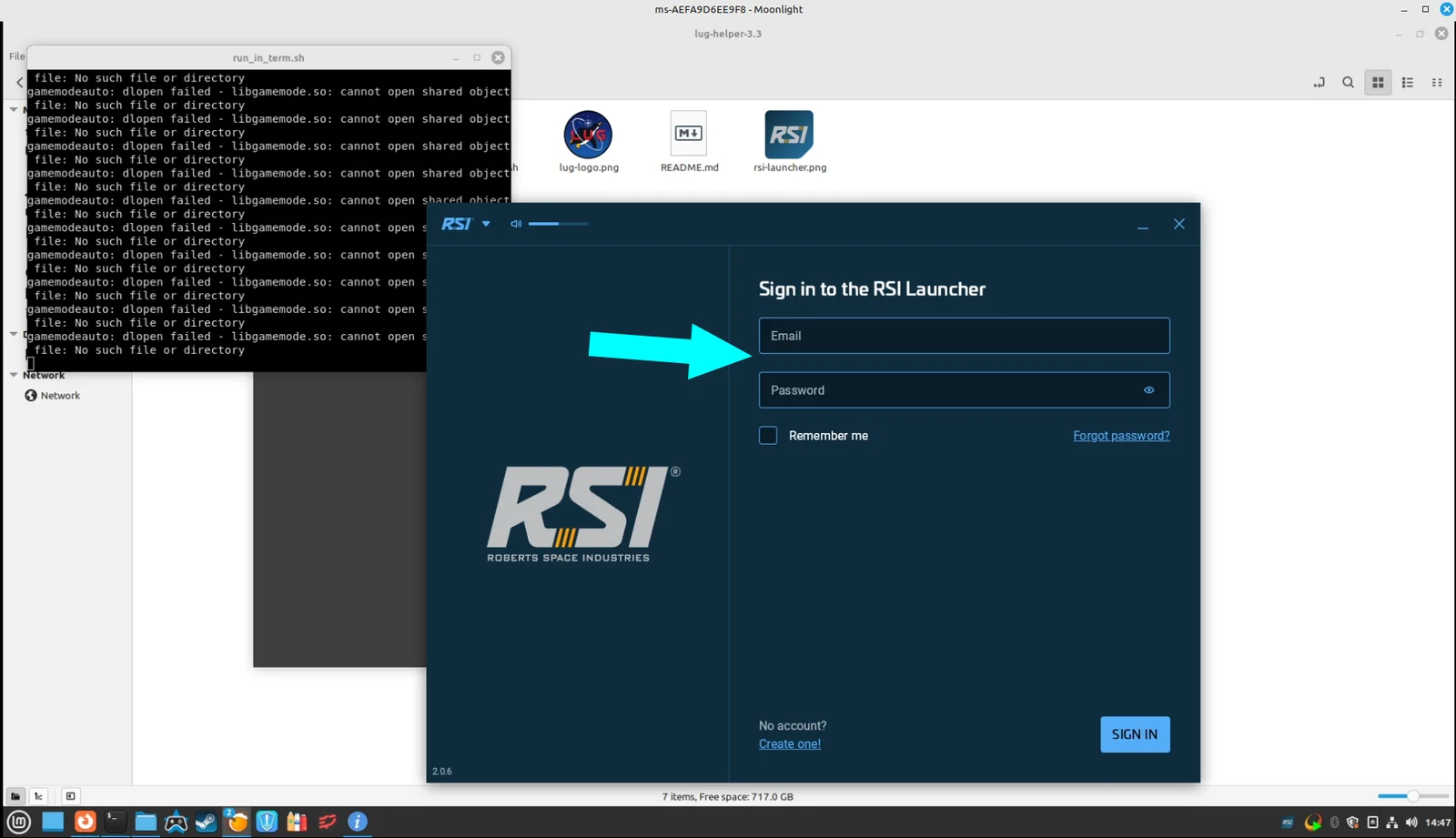Open search in file manager
Screen dimensions: 1456x838
click(1348, 82)
